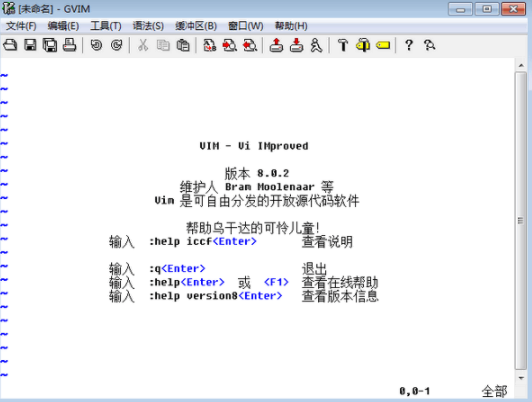Click the Load Session icon
Screen dimensions: 532x402
(x=276, y=45)
